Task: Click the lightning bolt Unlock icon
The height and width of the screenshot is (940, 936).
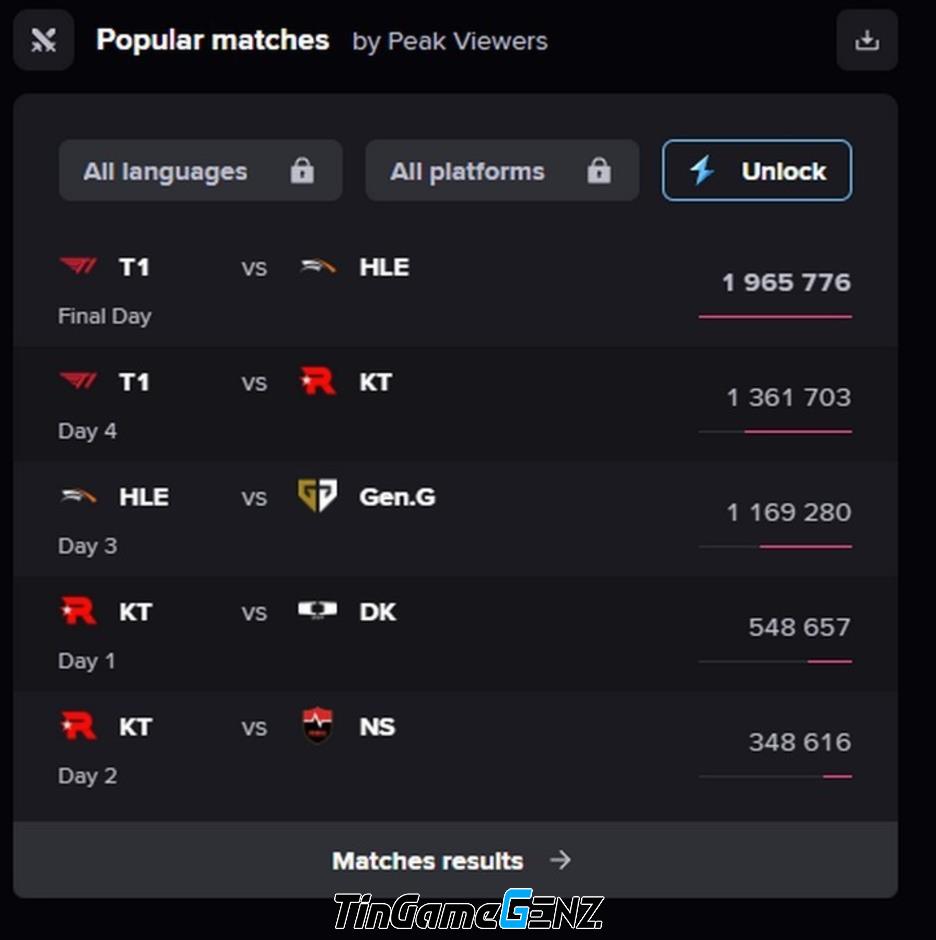Action: [702, 170]
